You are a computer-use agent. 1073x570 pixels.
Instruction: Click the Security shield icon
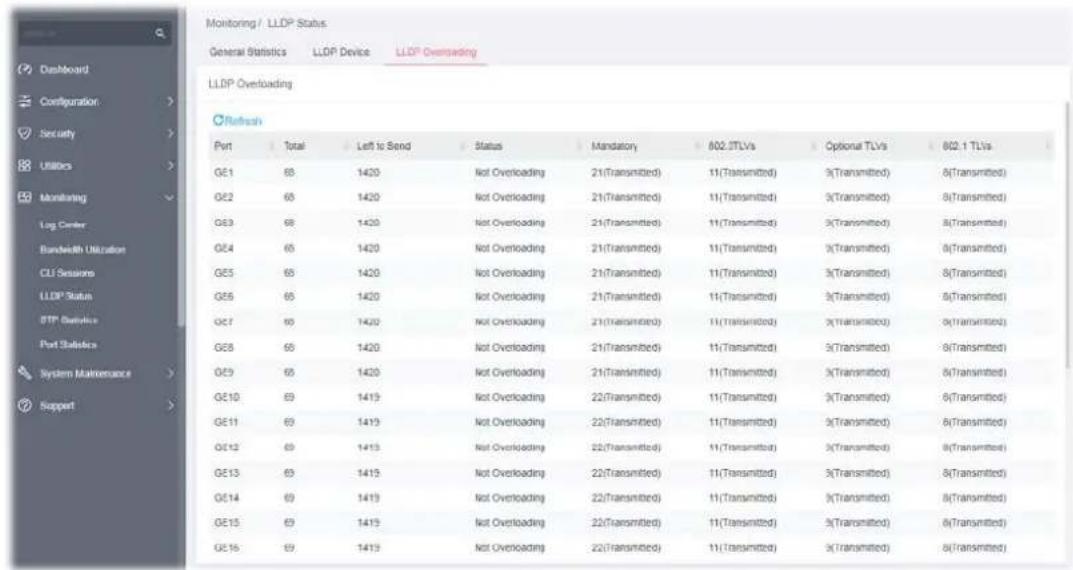coord(25,133)
